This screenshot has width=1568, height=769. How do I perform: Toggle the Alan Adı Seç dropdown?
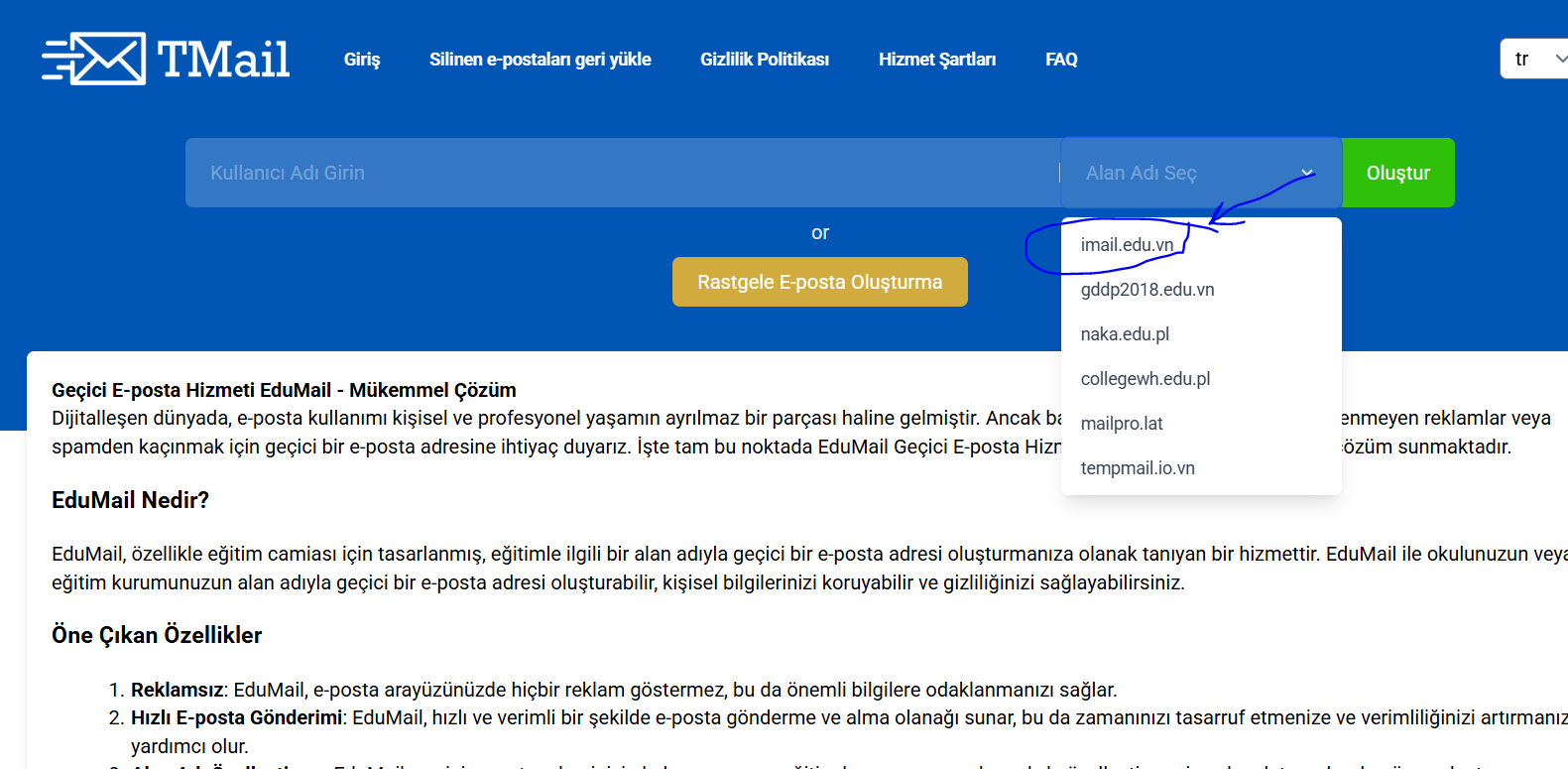pos(1201,173)
